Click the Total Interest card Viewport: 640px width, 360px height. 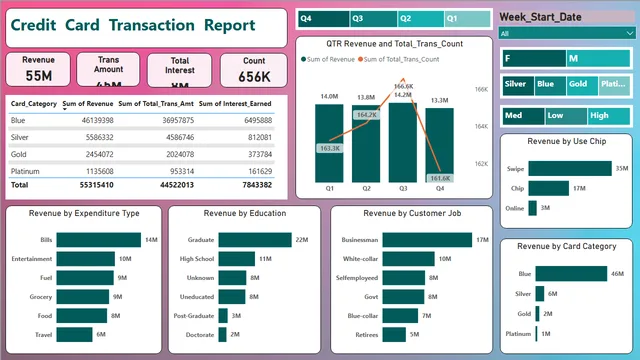click(180, 70)
